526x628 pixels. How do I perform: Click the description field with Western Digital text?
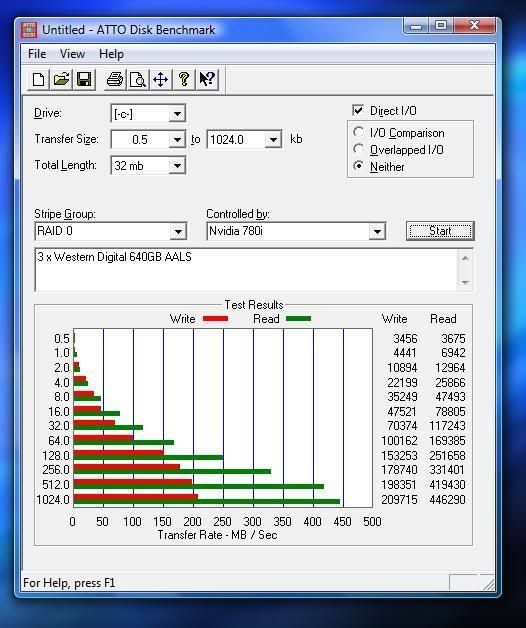tap(246, 270)
